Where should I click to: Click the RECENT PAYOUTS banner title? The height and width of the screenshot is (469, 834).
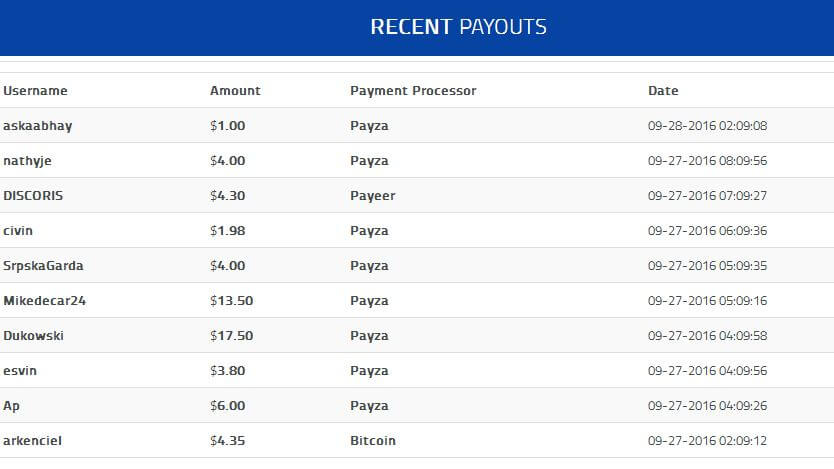pos(458,27)
